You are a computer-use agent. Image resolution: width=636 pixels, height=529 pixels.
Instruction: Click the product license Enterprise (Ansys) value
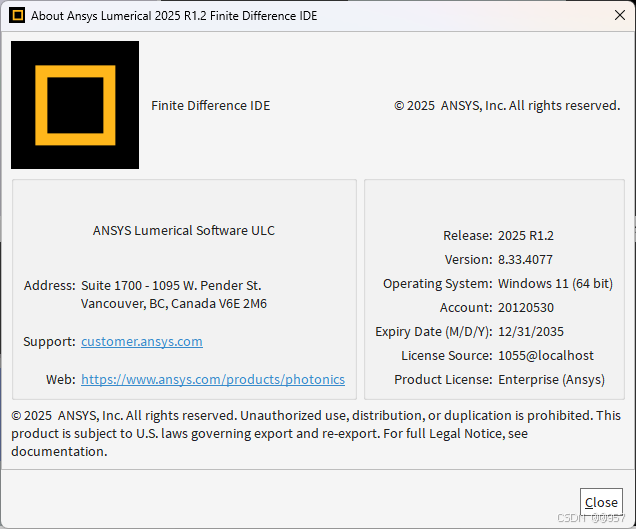pos(551,379)
